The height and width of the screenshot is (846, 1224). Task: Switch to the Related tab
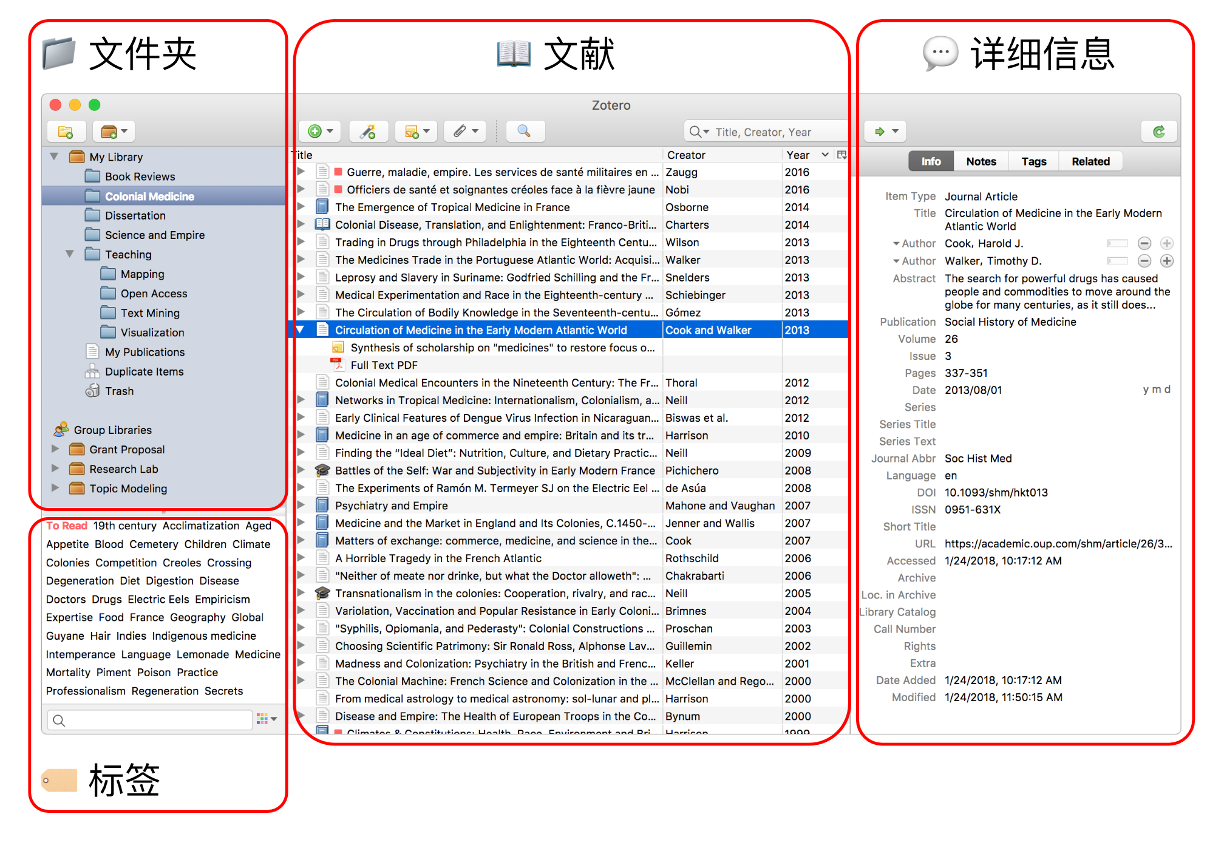point(1090,161)
